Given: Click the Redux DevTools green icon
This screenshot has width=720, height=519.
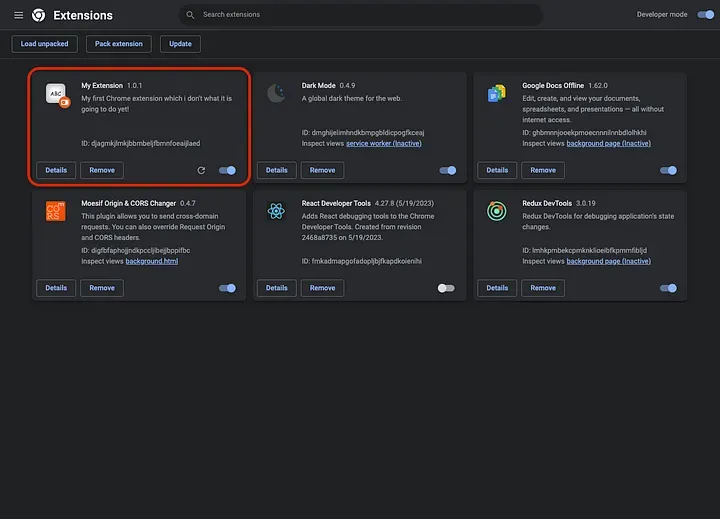Looking at the screenshot, I should click(496, 211).
